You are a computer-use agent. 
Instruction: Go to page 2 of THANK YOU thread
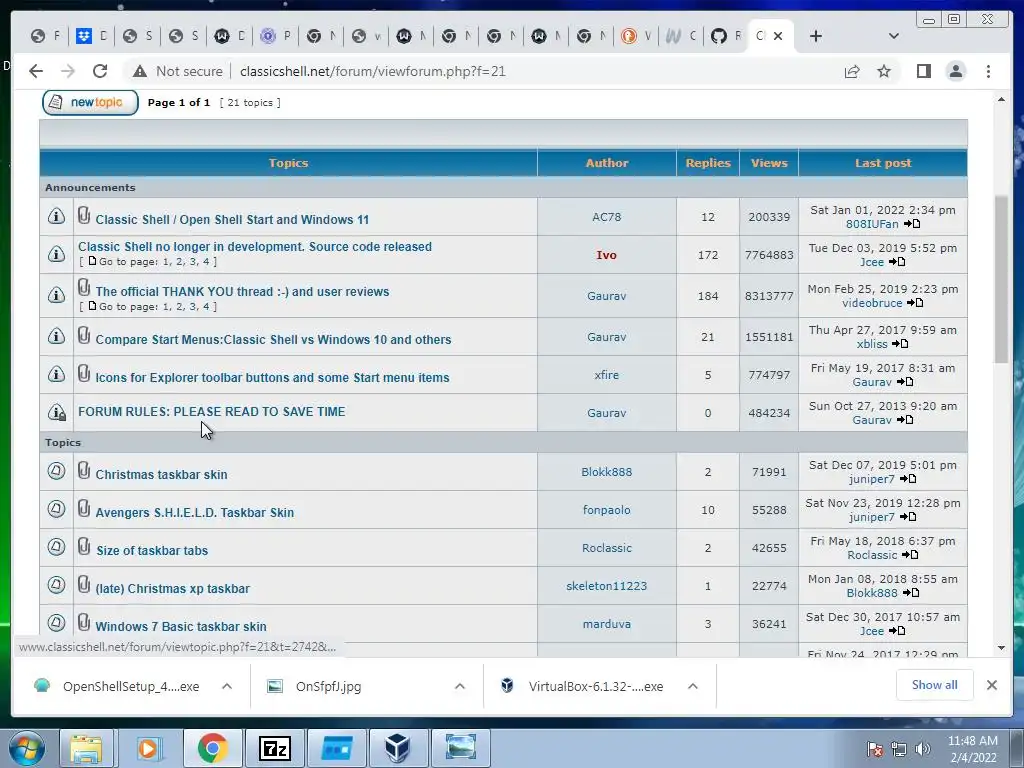179,306
